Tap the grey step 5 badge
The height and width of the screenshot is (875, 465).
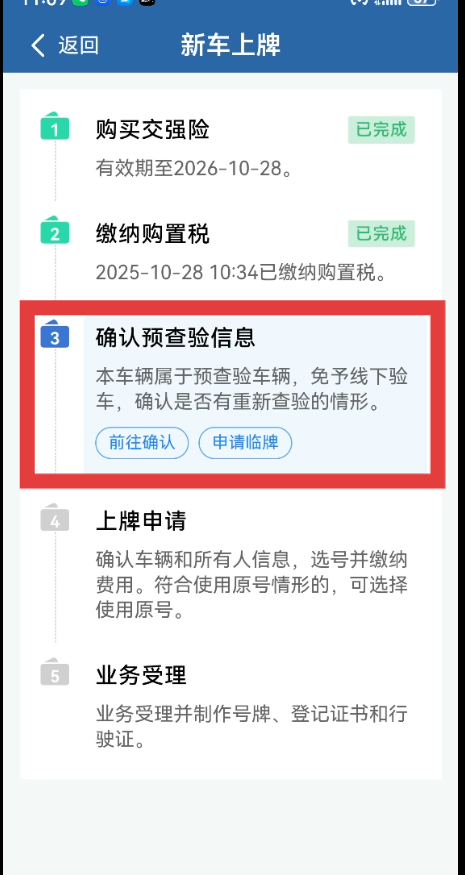55,672
